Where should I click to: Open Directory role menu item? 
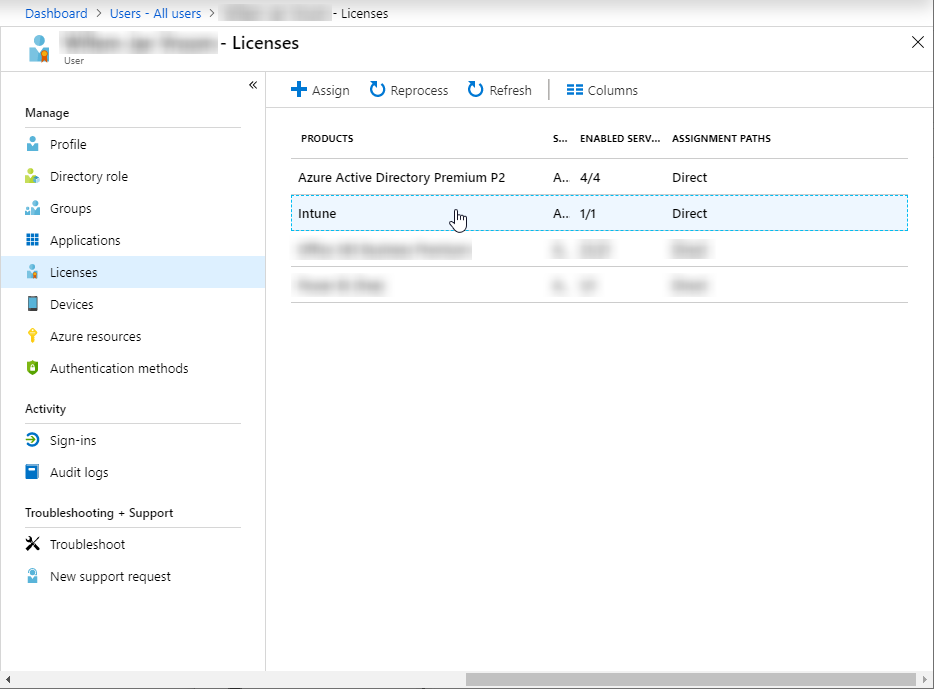[x=89, y=176]
